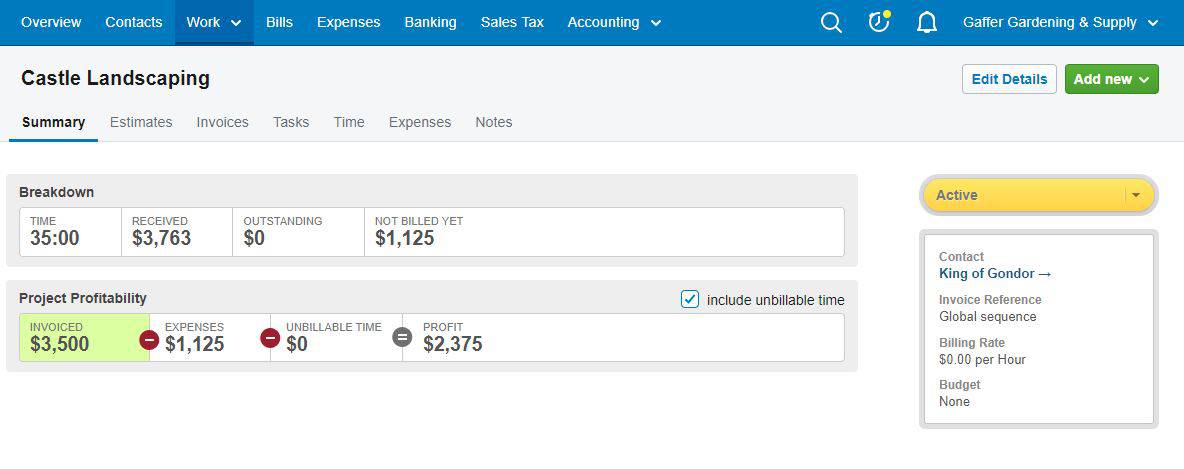Image resolution: width=1184 pixels, height=469 pixels.
Task: Open the Active status dropdown
Action: coord(1038,195)
